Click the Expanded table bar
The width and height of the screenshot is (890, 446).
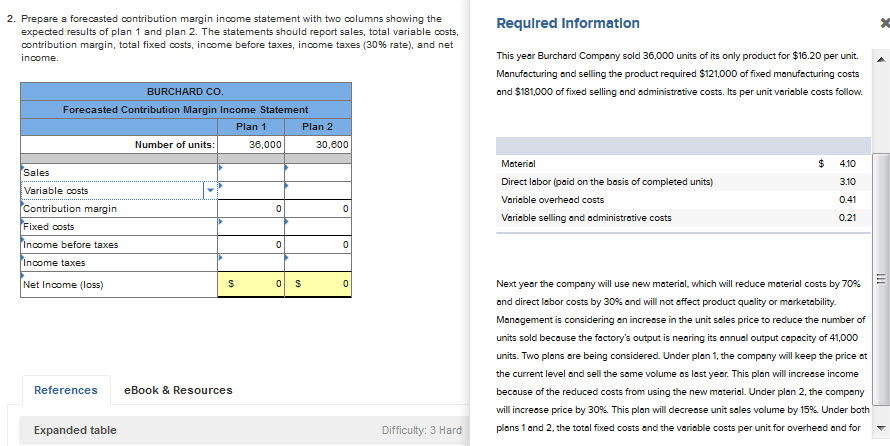[x=244, y=430]
